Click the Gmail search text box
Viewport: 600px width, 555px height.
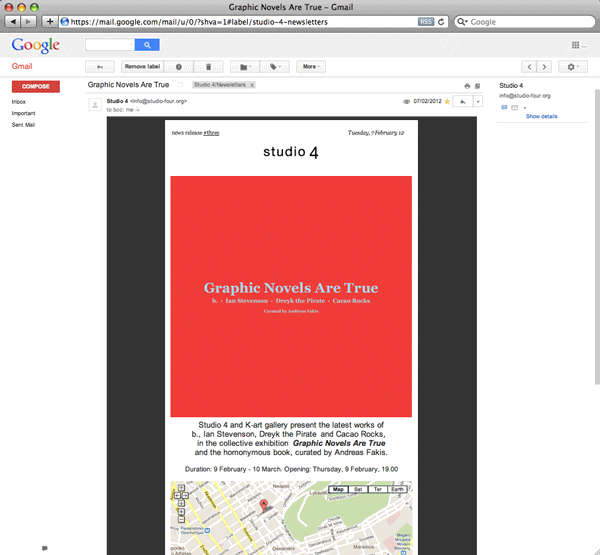tap(110, 45)
